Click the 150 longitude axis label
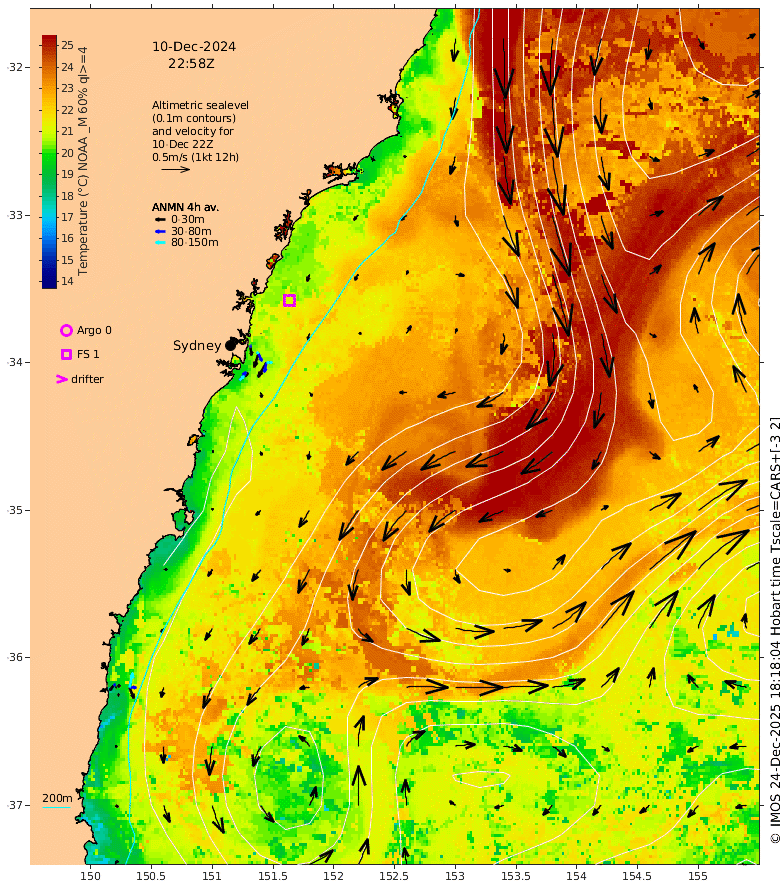 point(90,876)
